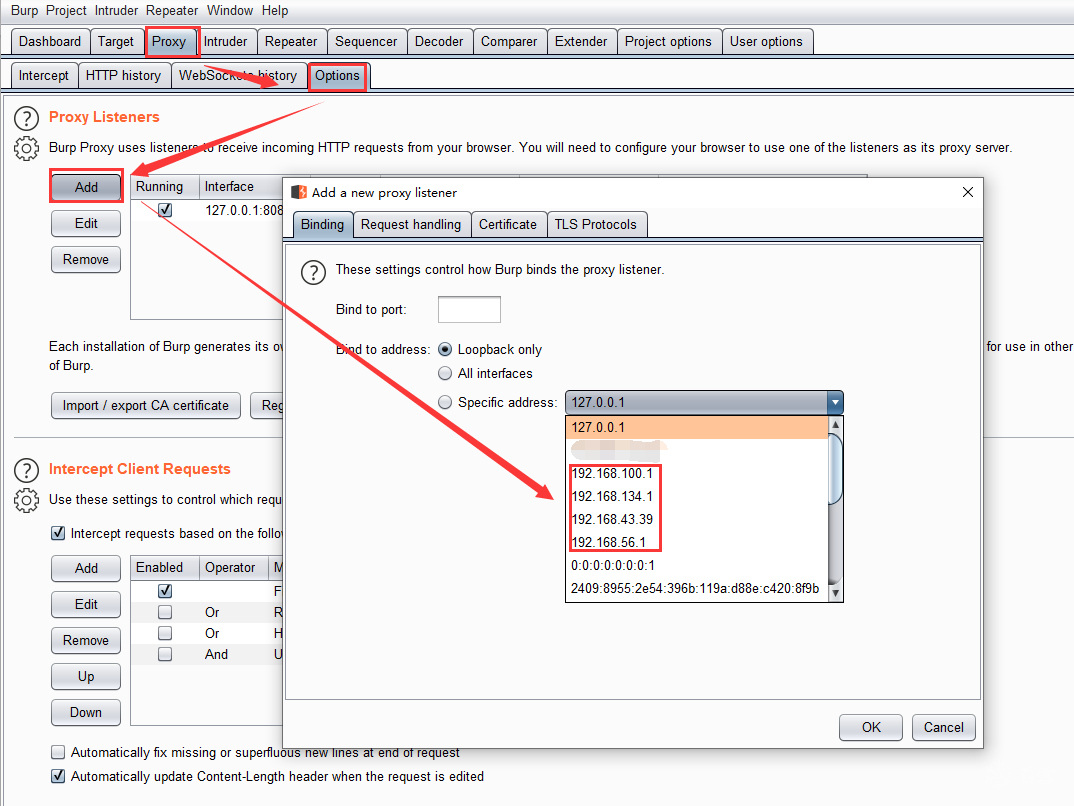
Task: Click Edit button for Proxy Listeners
Action: (x=86, y=223)
